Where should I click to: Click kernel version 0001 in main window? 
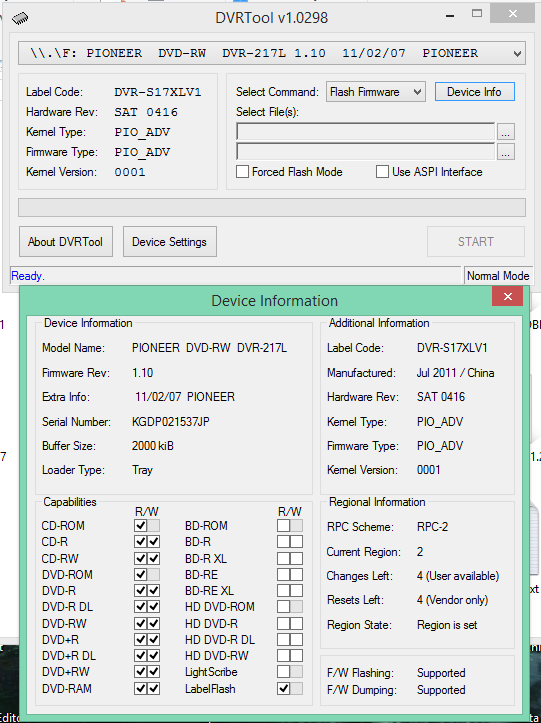130,172
